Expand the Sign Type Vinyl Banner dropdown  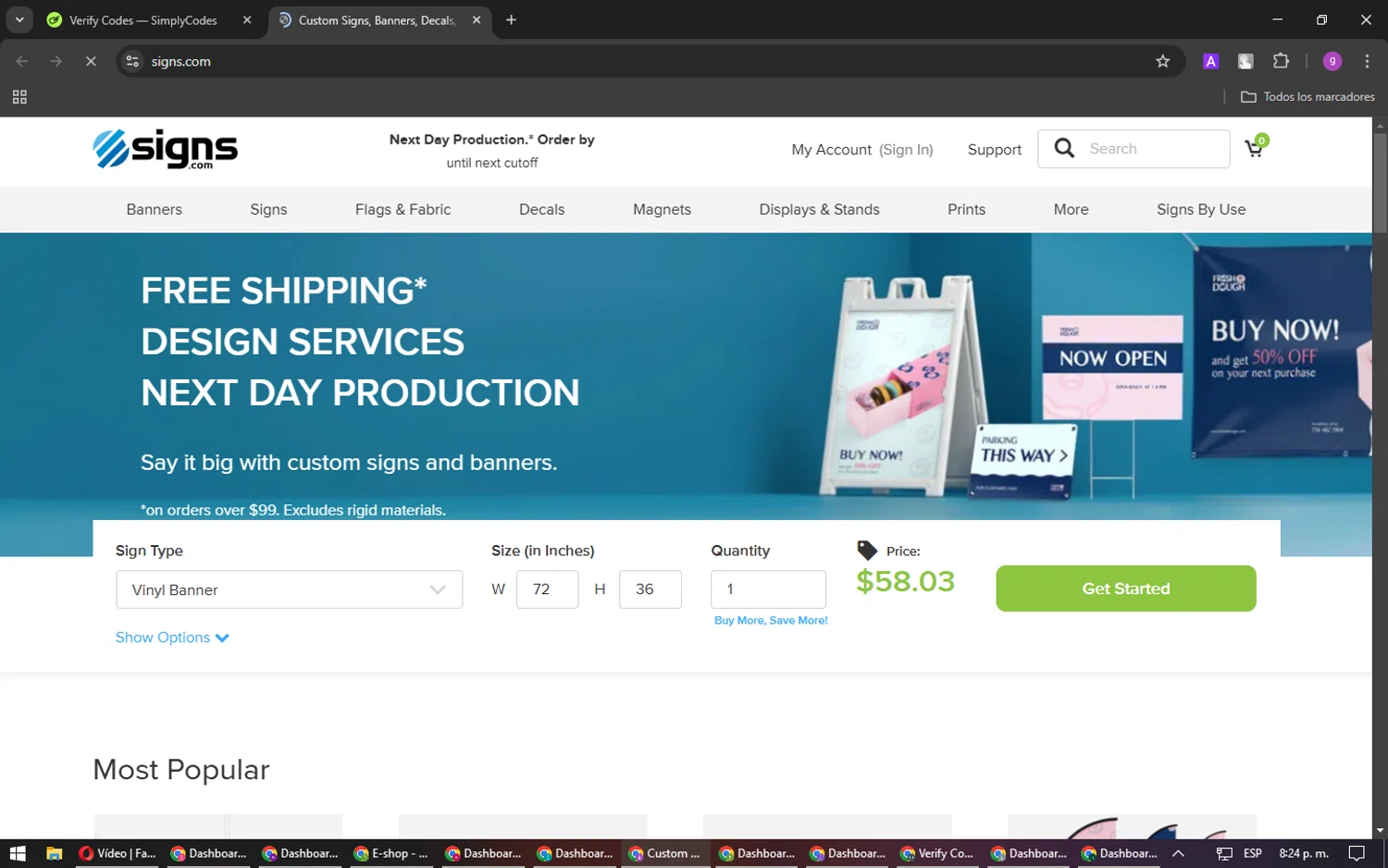coord(290,589)
